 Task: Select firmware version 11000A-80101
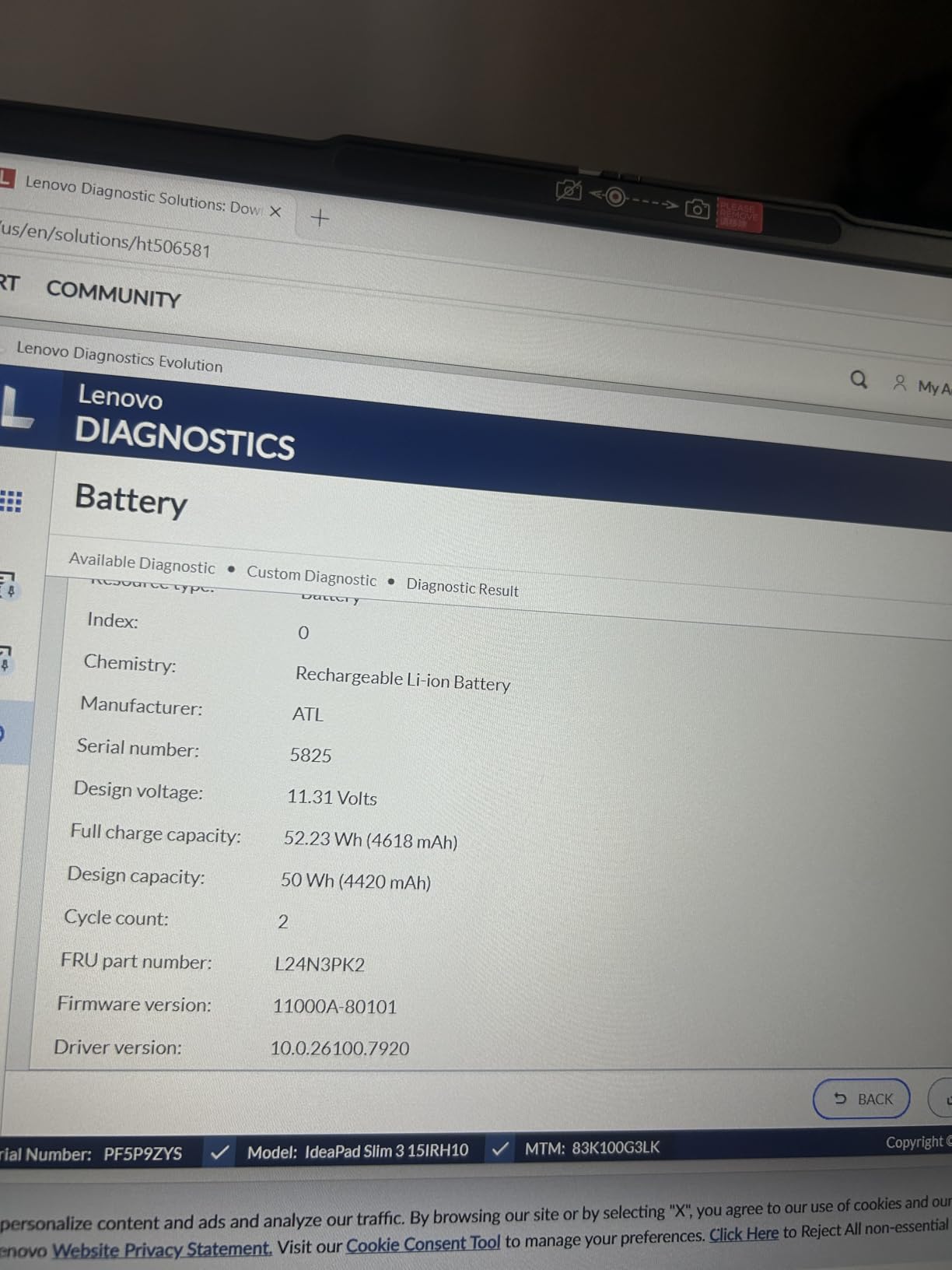tap(334, 1006)
